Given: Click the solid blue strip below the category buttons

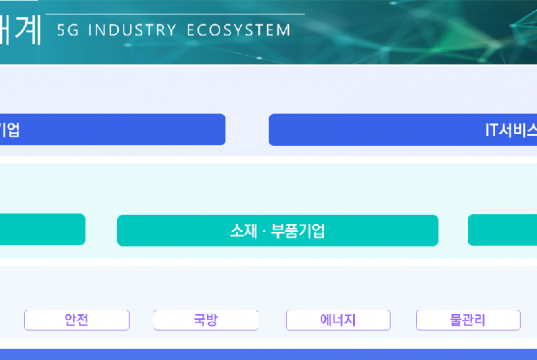Looking at the screenshot, I should [x=268, y=355].
